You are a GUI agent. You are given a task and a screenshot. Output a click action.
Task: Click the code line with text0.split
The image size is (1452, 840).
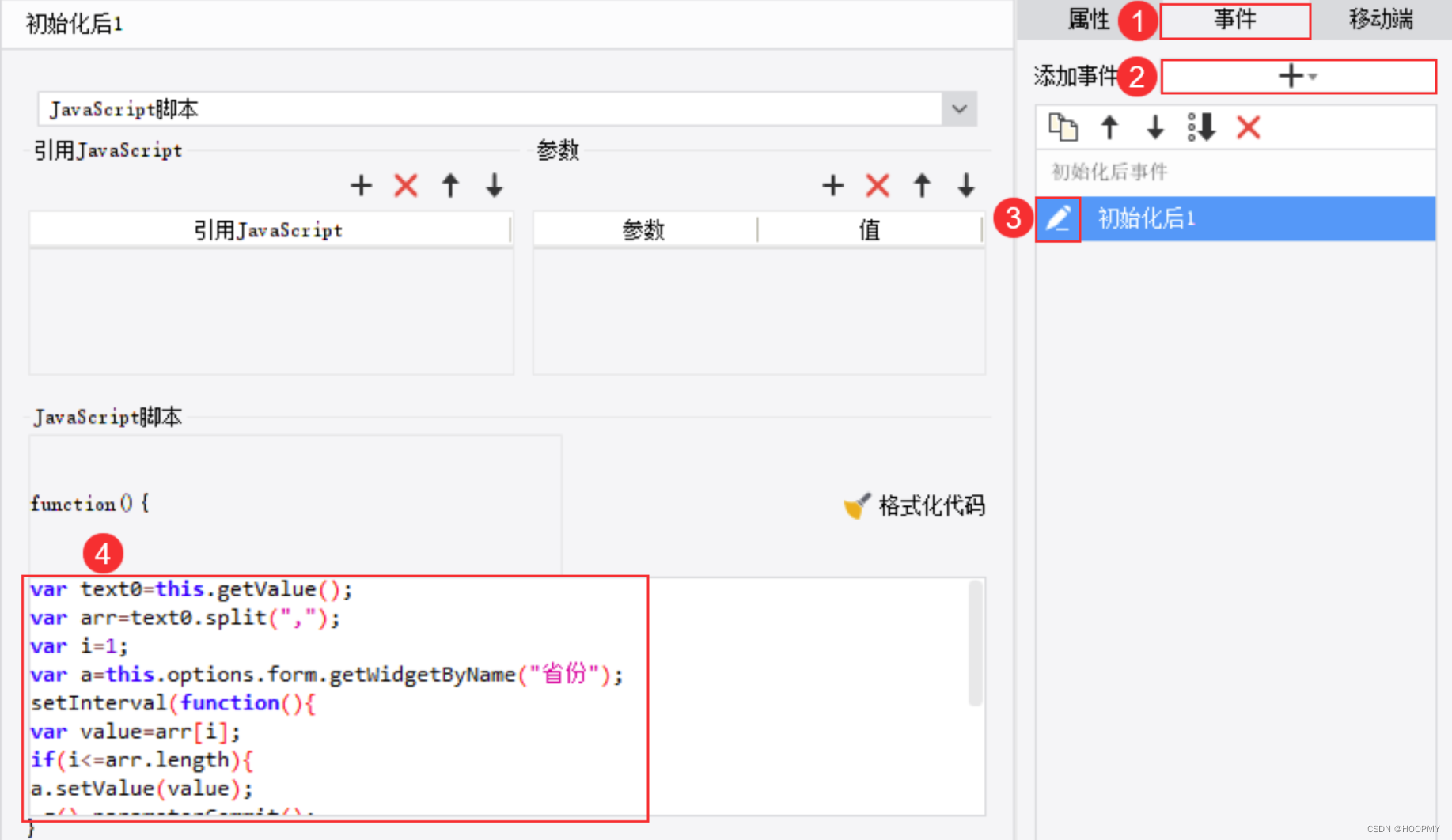pyautogui.click(x=185, y=618)
